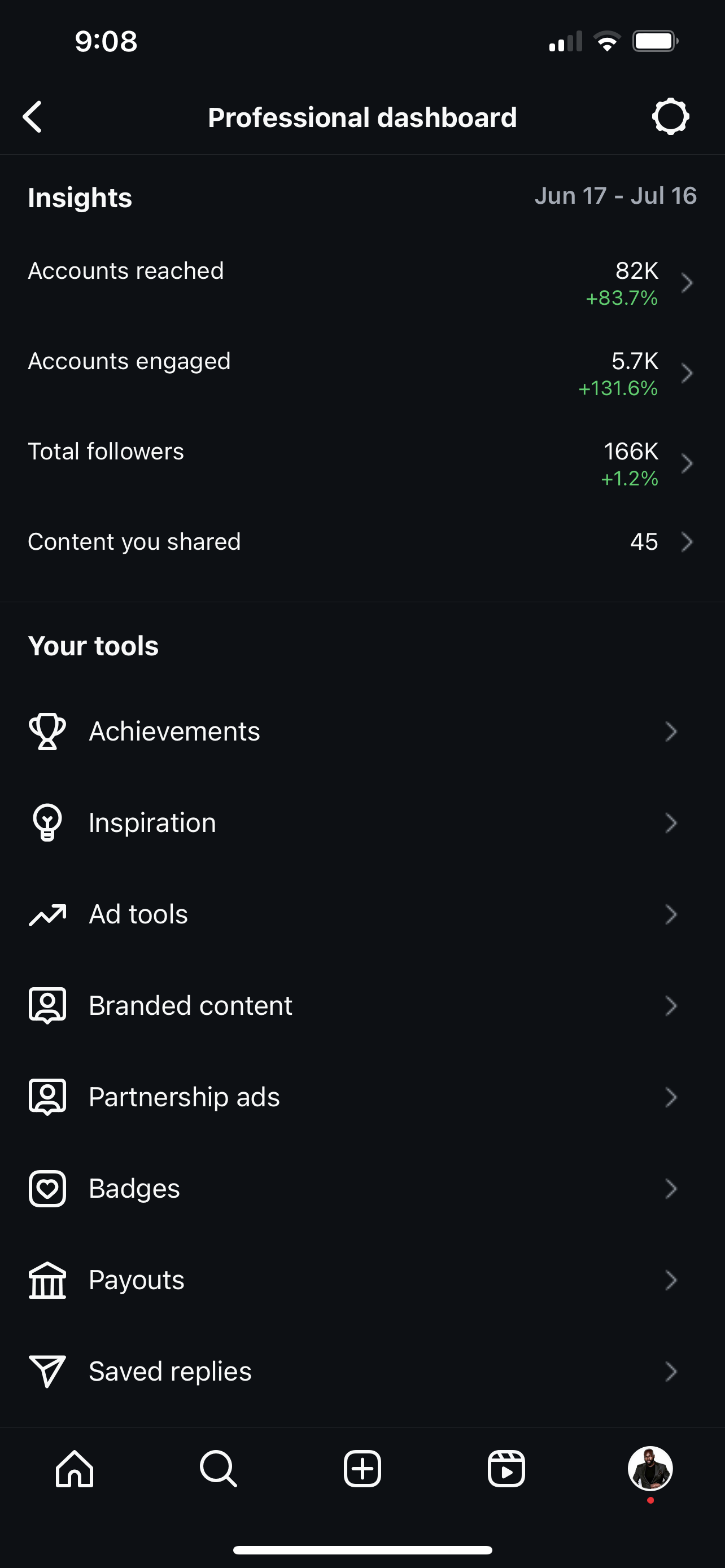
Task: Tap the Payouts bank icon
Action: 47,1280
